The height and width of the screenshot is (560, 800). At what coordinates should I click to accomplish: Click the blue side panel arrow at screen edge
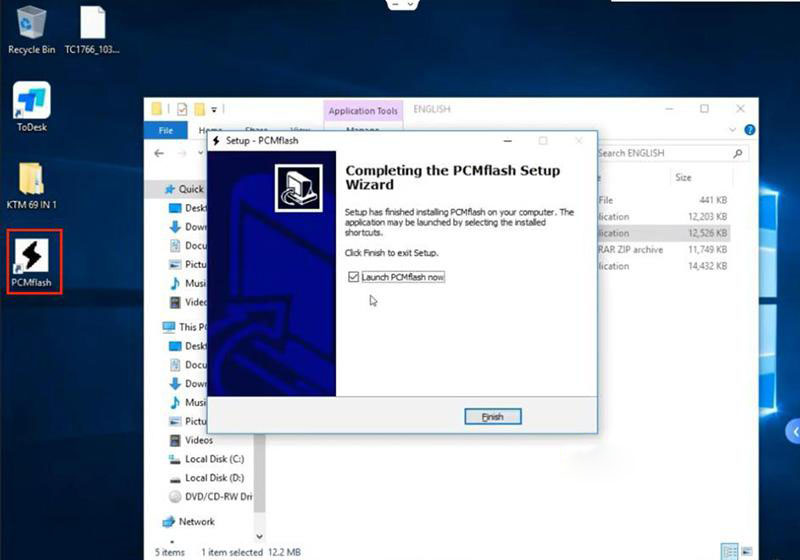tap(793, 432)
